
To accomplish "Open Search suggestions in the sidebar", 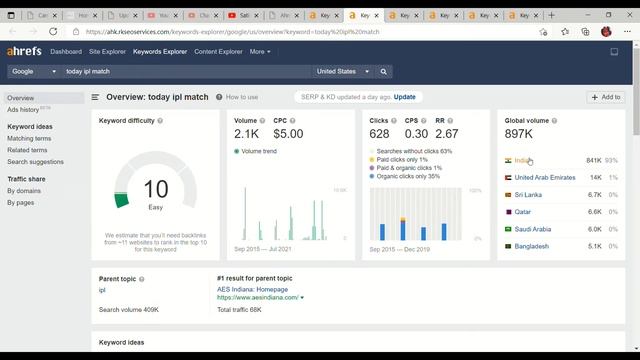I will pos(36,162).
